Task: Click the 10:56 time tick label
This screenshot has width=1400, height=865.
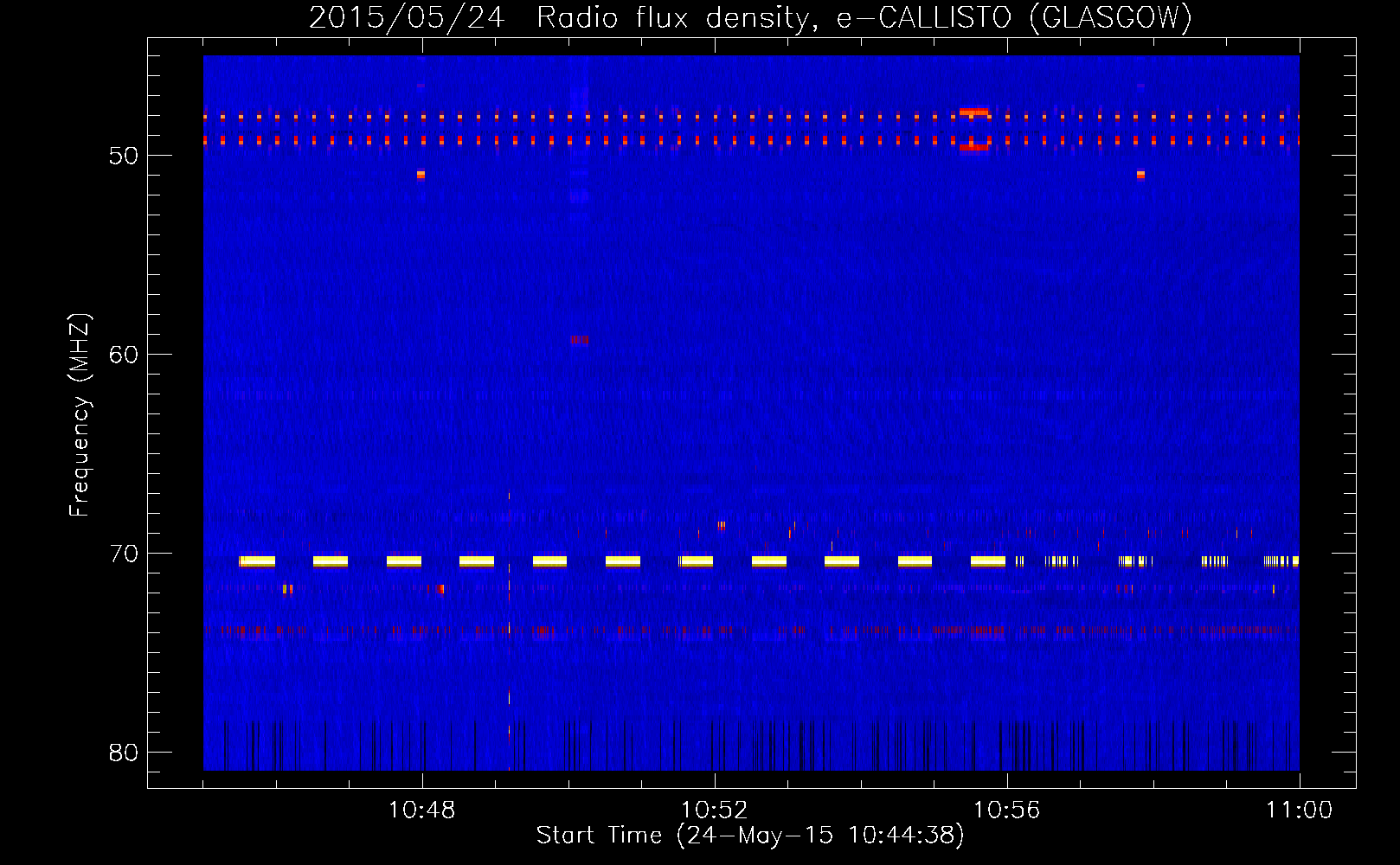Action: click(1006, 811)
